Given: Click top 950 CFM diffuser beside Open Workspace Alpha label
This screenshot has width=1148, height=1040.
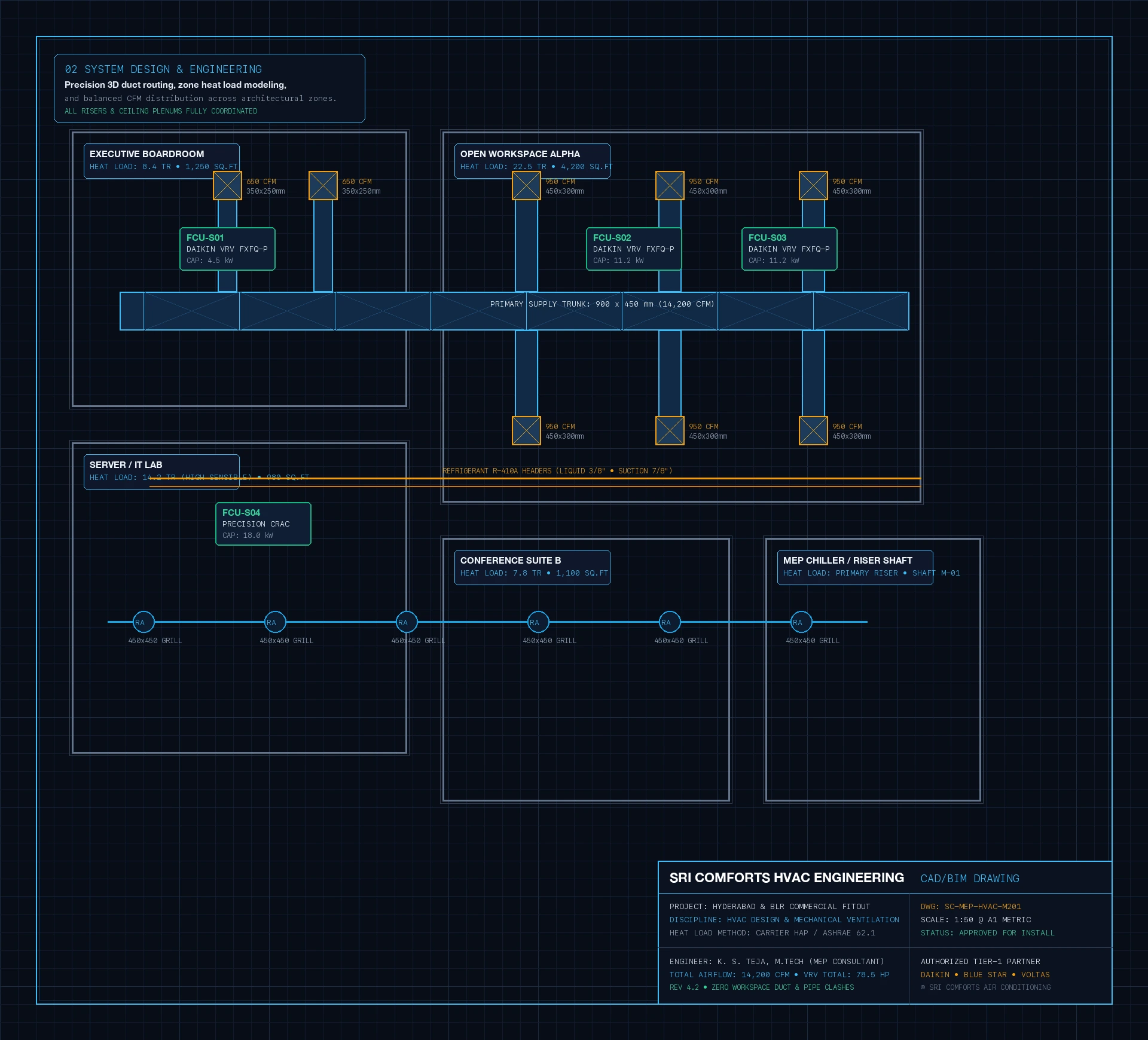Looking at the screenshot, I should (x=526, y=185).
